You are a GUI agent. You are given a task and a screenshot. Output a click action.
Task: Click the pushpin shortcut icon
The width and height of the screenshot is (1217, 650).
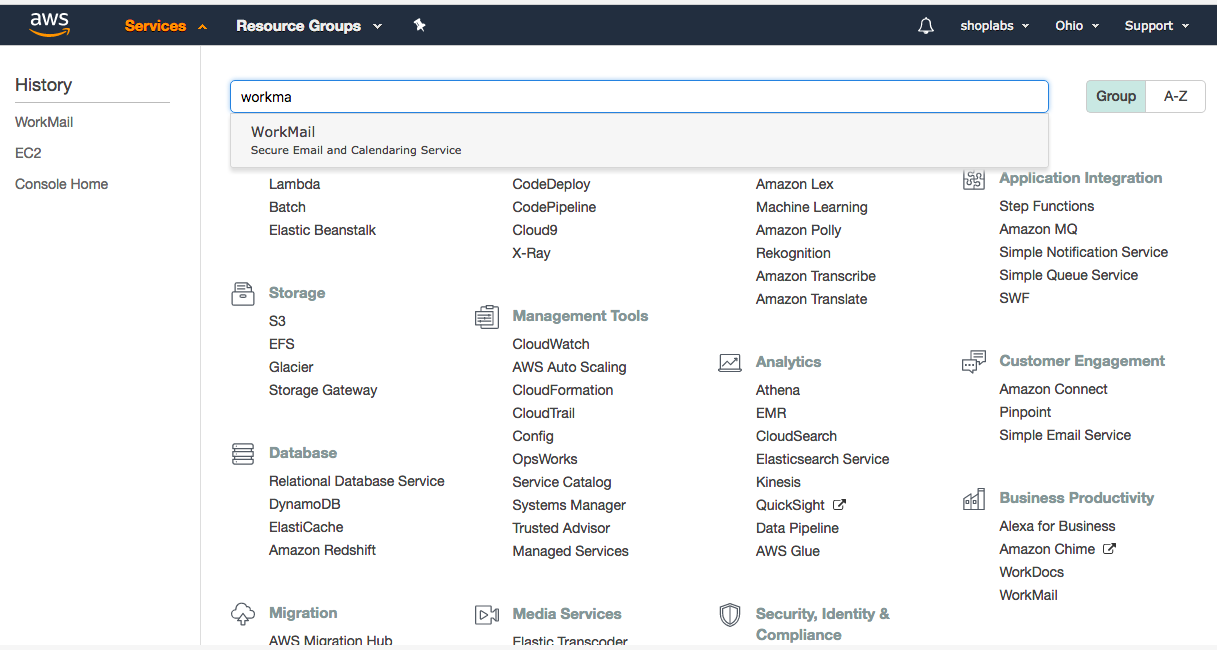pyautogui.click(x=420, y=25)
